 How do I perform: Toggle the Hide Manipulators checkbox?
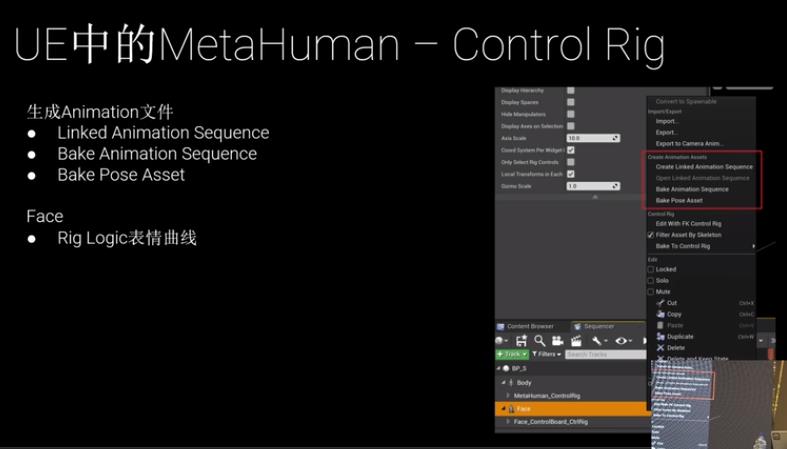pos(571,114)
